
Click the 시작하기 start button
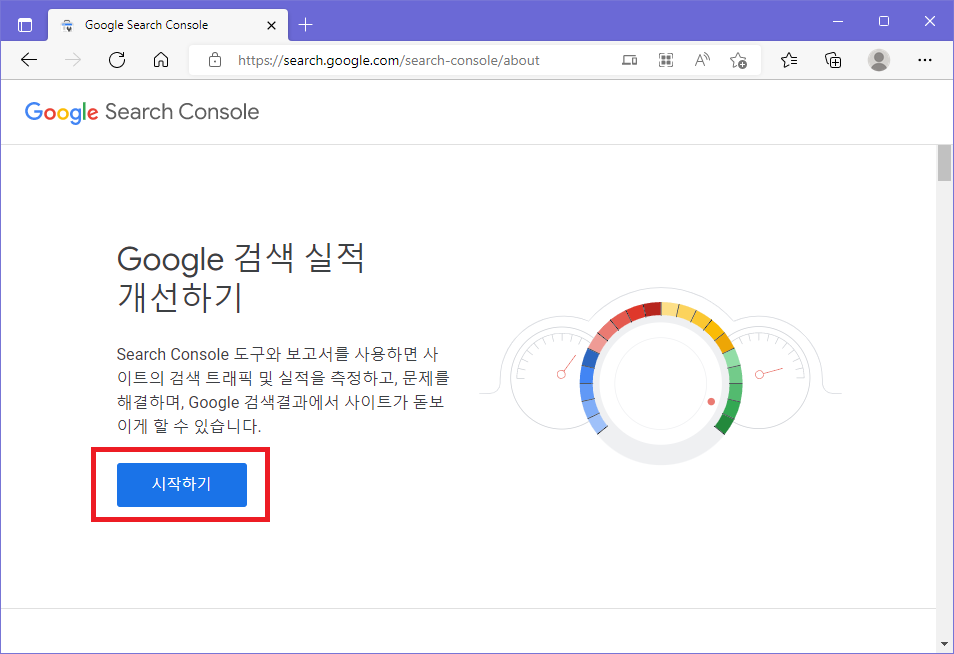click(x=182, y=484)
